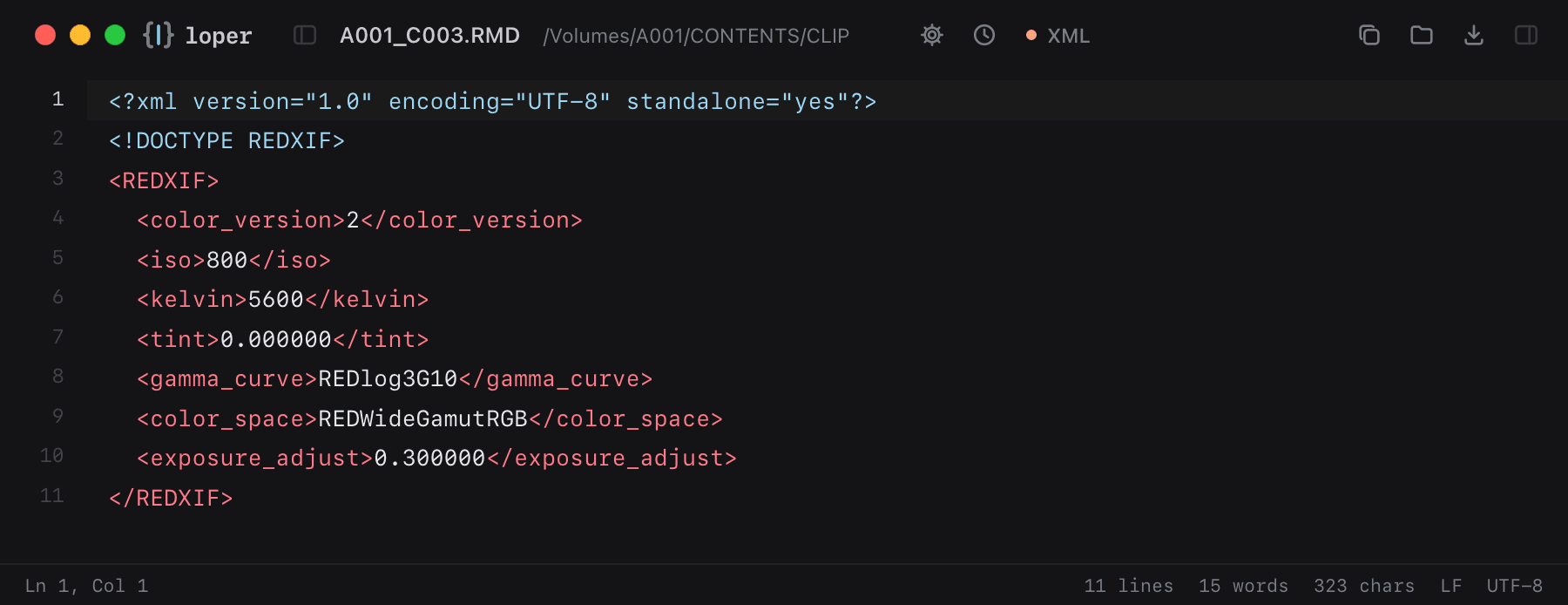Click the 15 words status entry
The height and width of the screenshot is (605, 1568).
click(1243, 586)
